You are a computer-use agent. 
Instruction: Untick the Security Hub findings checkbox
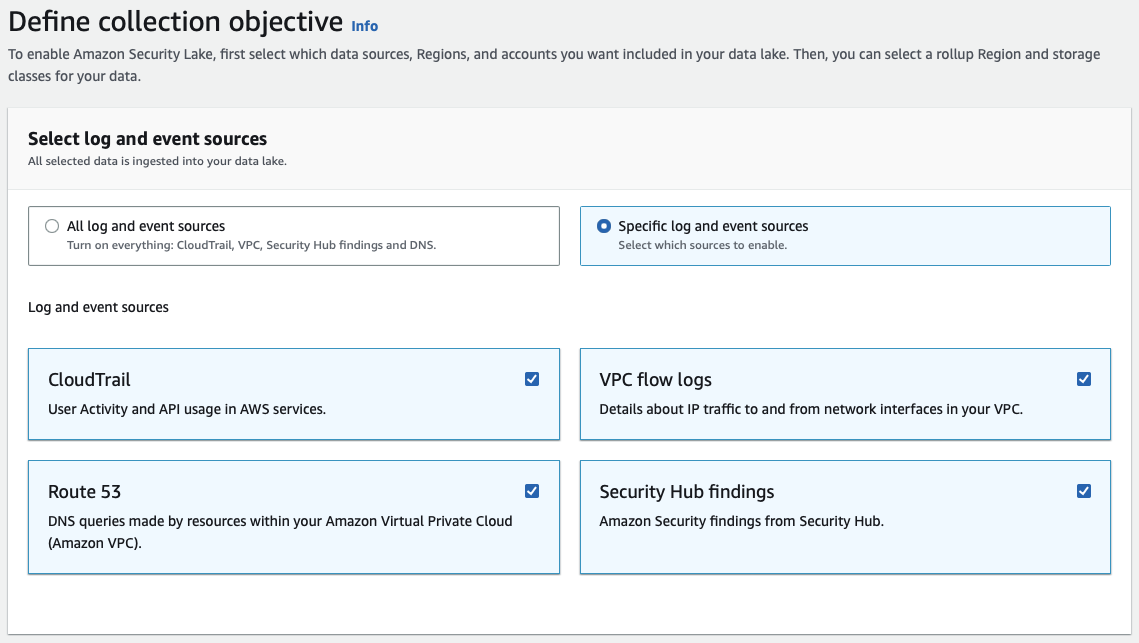1083,491
